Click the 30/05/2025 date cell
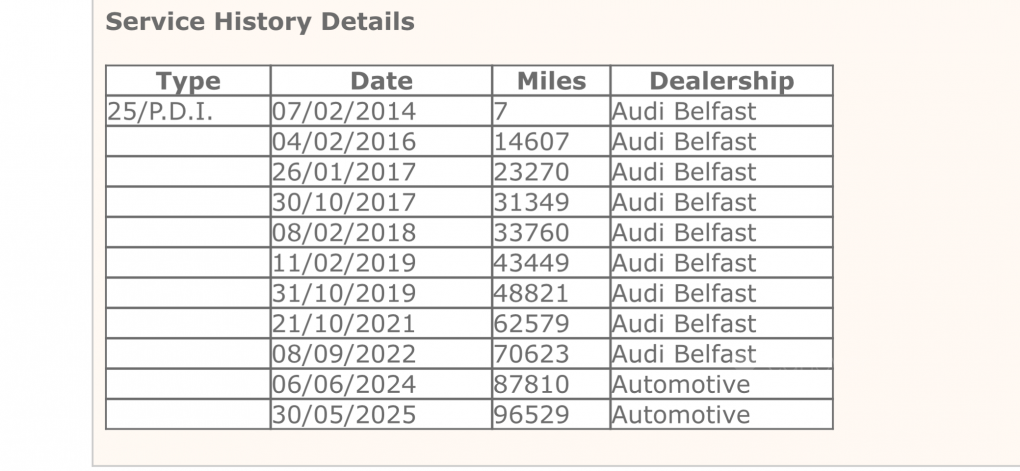Viewport: 1020px width, 471px height. tap(381, 414)
